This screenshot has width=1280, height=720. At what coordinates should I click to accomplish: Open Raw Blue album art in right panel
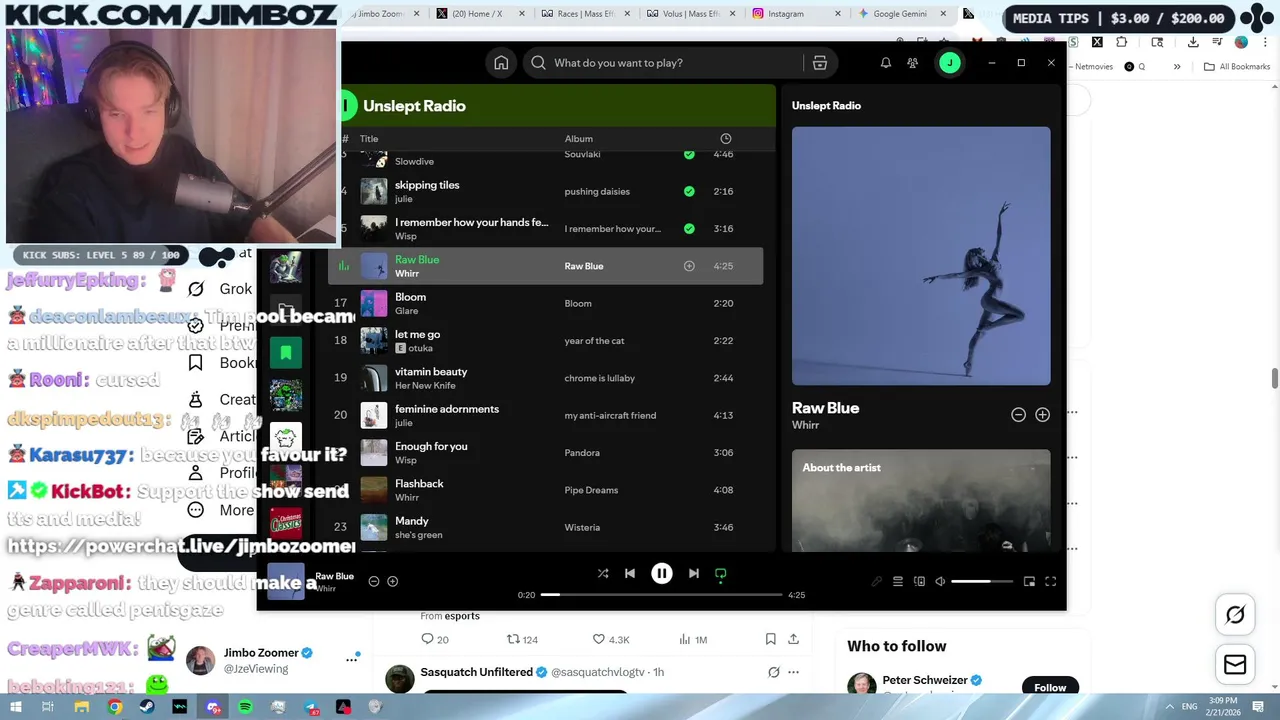pyautogui.click(x=921, y=256)
